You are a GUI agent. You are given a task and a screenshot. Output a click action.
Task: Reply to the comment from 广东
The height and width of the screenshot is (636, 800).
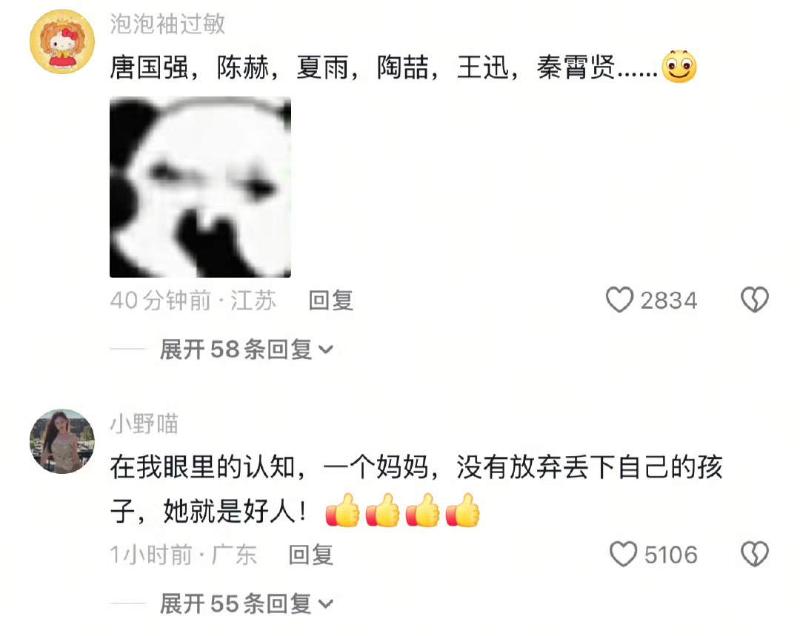click(x=311, y=554)
